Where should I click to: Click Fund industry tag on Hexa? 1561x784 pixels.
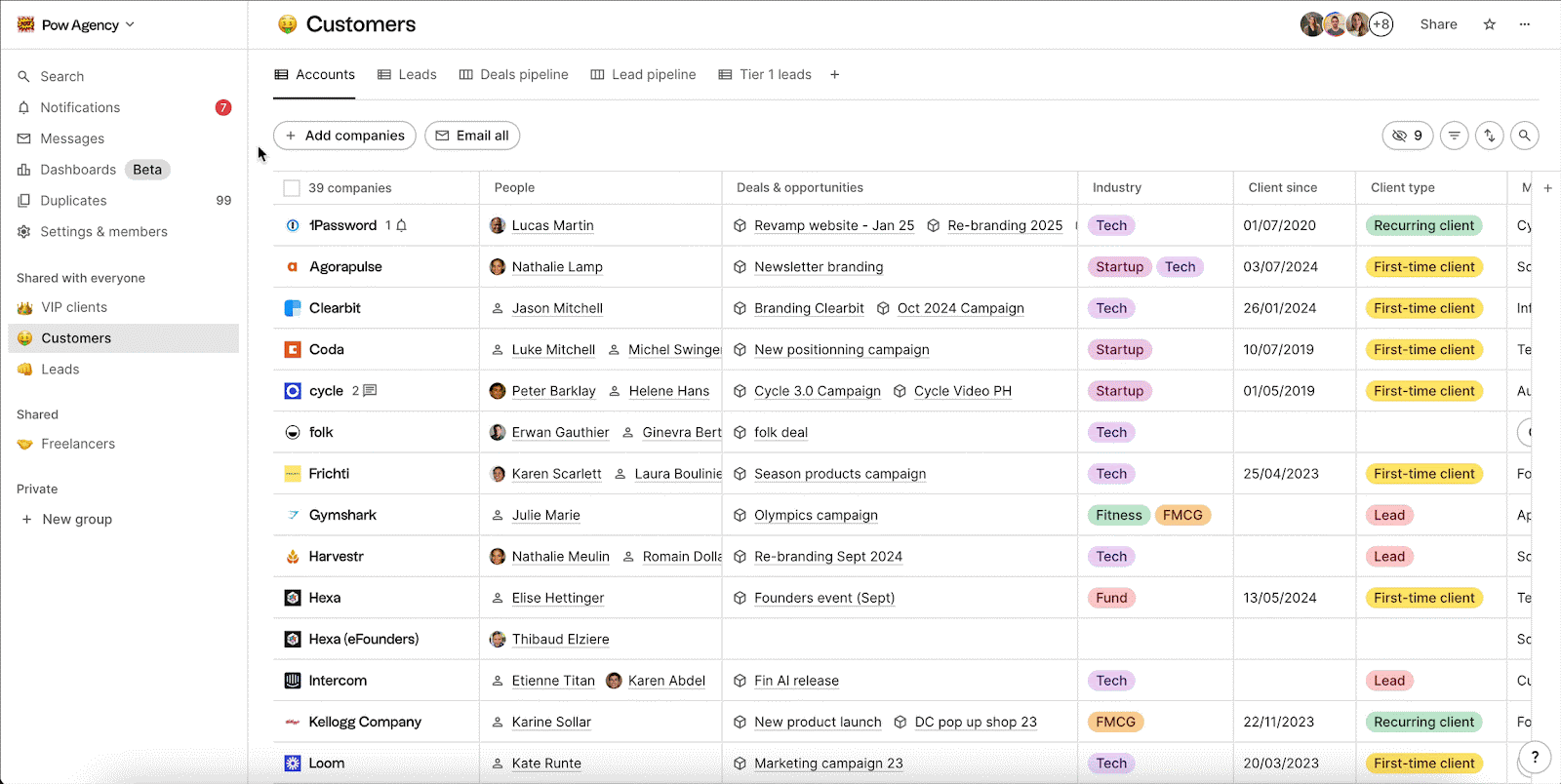(1111, 598)
